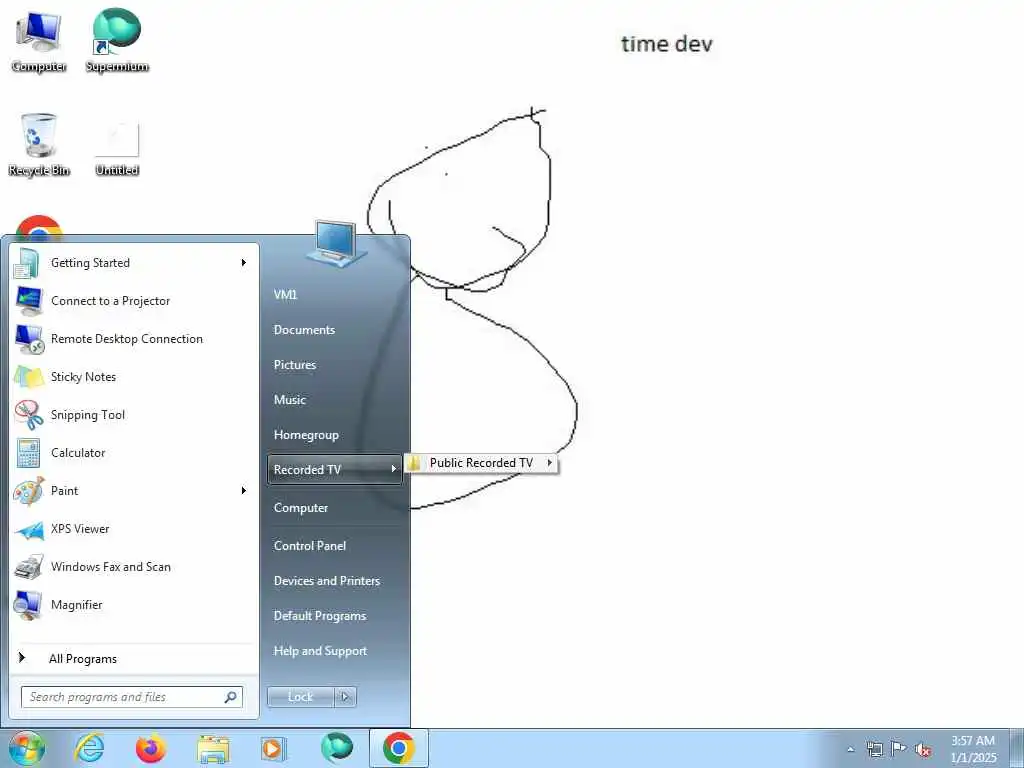Open Devices and Printers
1024x768 pixels.
coord(327,581)
